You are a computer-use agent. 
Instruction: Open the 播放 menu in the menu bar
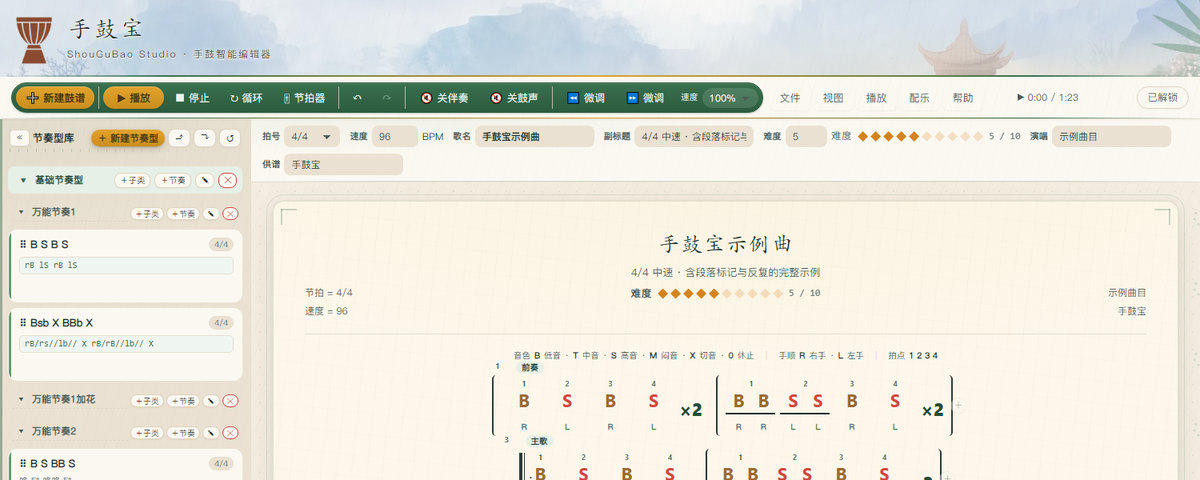coord(876,98)
